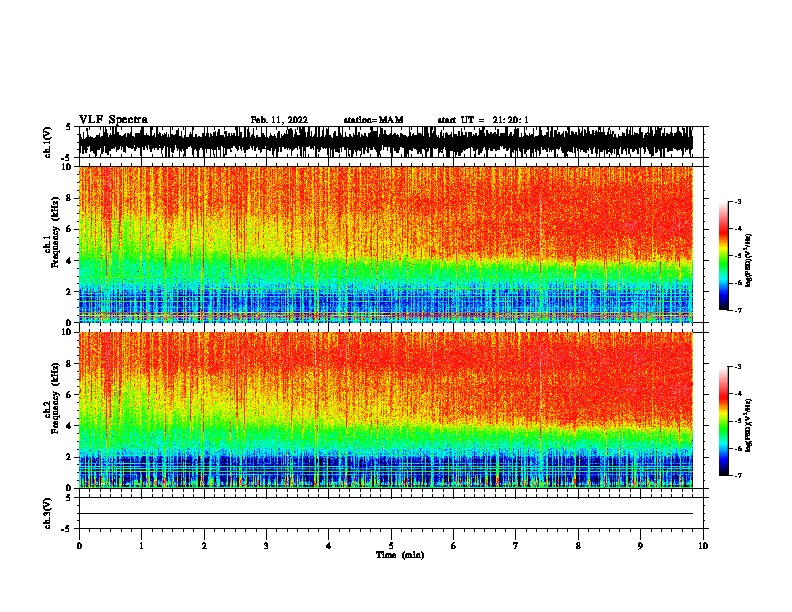Click the ch.1 voltage waveform strip
The width and height of the screenshot is (792, 612).
(386, 142)
